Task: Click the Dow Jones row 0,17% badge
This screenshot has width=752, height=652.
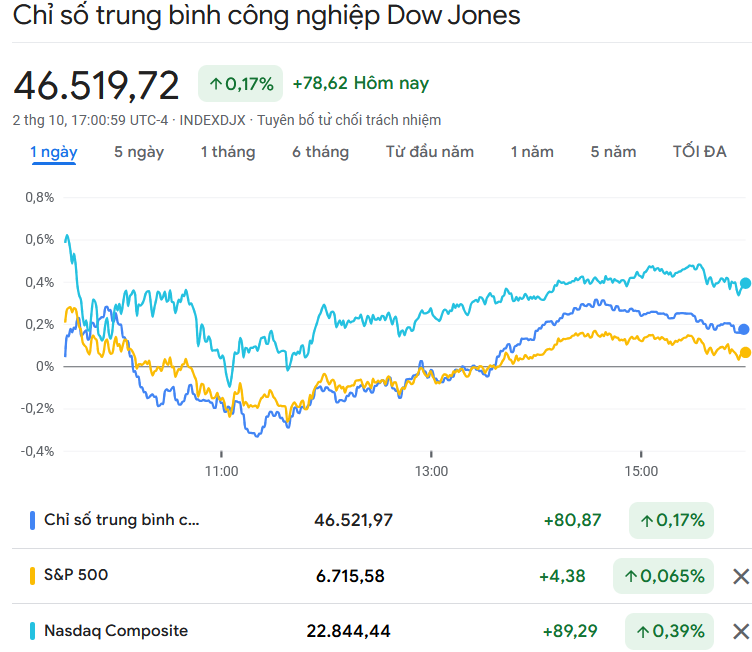Action: tap(671, 520)
